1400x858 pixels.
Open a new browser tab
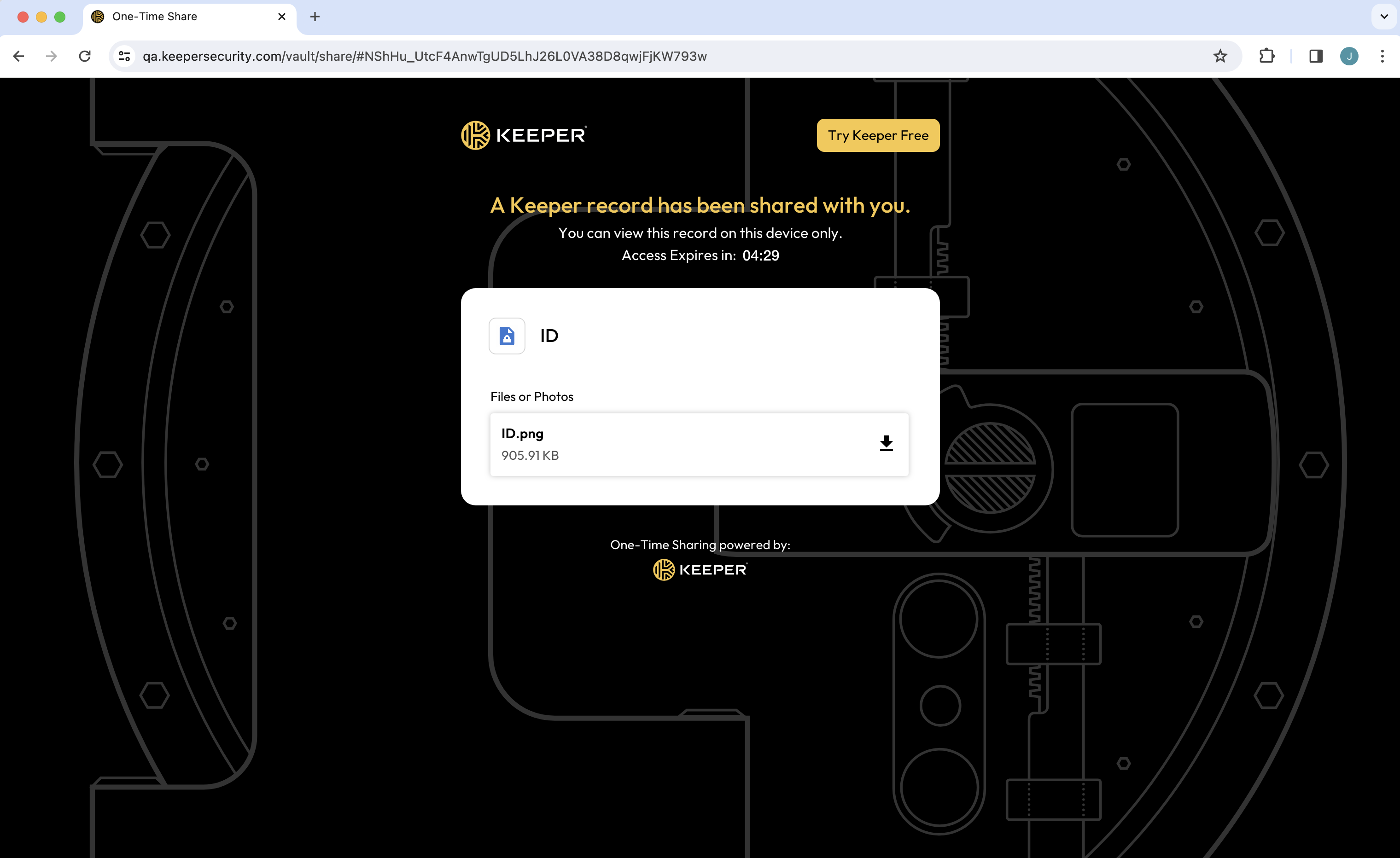click(315, 17)
